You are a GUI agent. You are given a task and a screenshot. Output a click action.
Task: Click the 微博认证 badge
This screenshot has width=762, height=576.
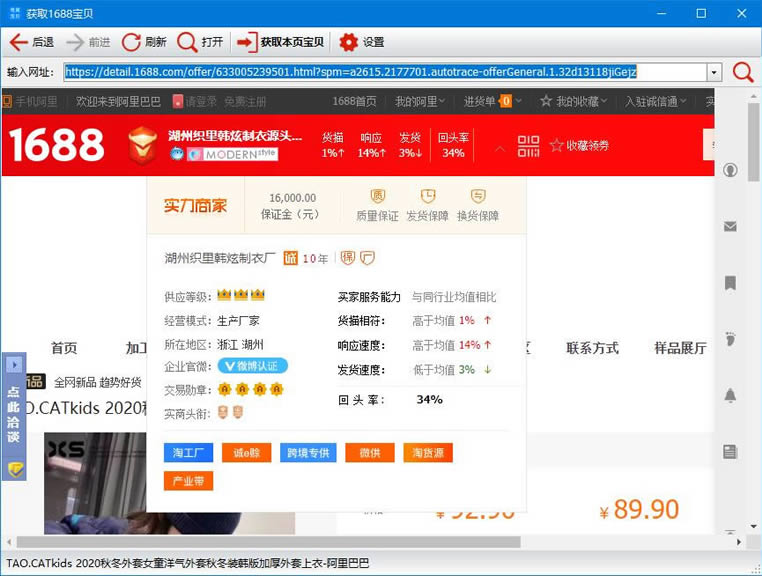coord(253,366)
